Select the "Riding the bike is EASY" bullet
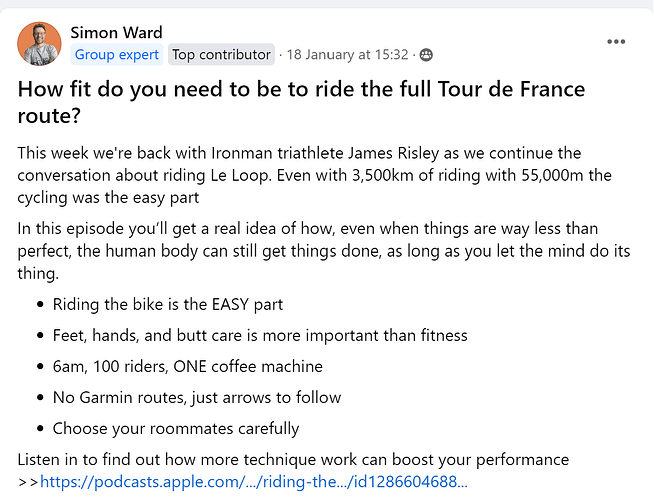Image resolution: width=654 pixels, height=500 pixels. (168, 304)
